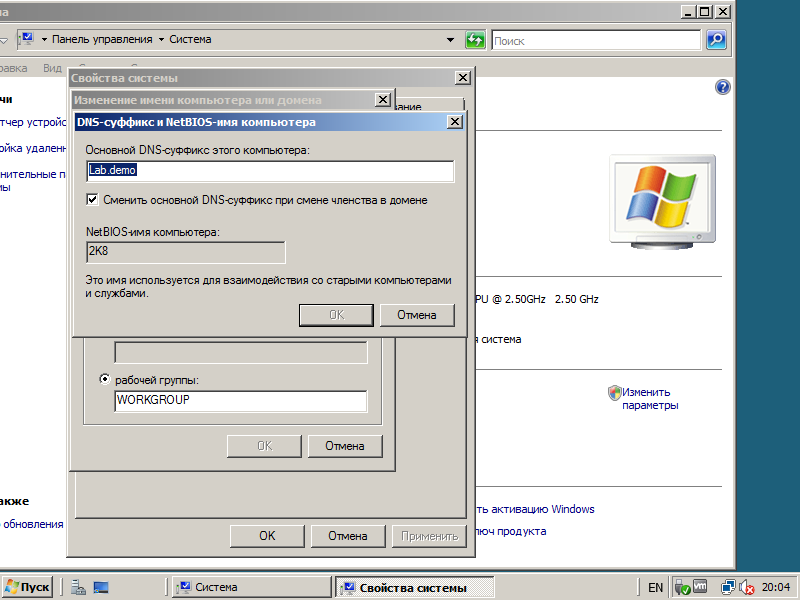Screen dimensions: 800x600
Task: Click OK in DNS-суффикс dialog
Action: (x=336, y=315)
